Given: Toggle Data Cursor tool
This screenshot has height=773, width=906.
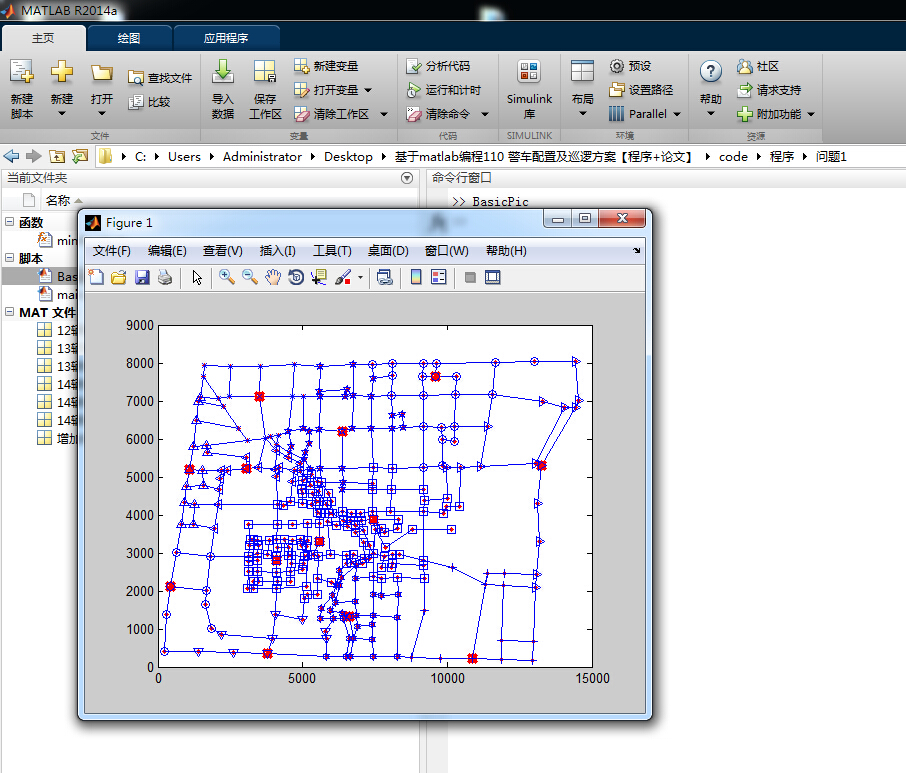Looking at the screenshot, I should (319, 277).
